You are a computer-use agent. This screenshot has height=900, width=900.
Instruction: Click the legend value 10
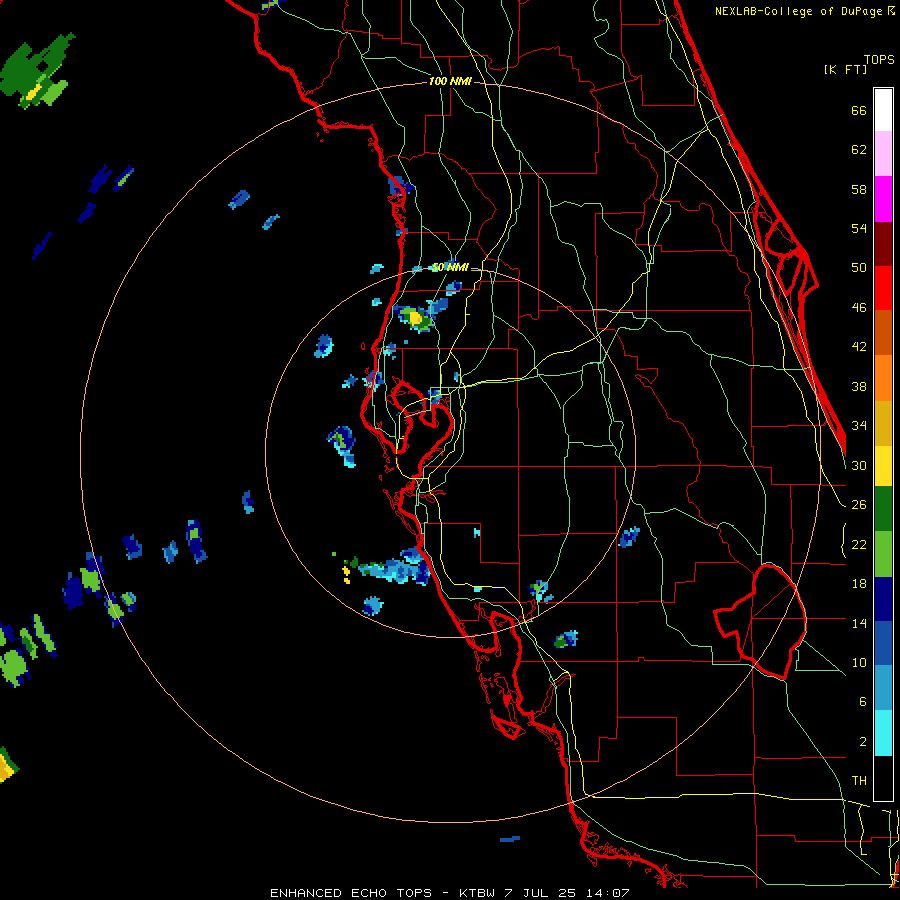859,662
